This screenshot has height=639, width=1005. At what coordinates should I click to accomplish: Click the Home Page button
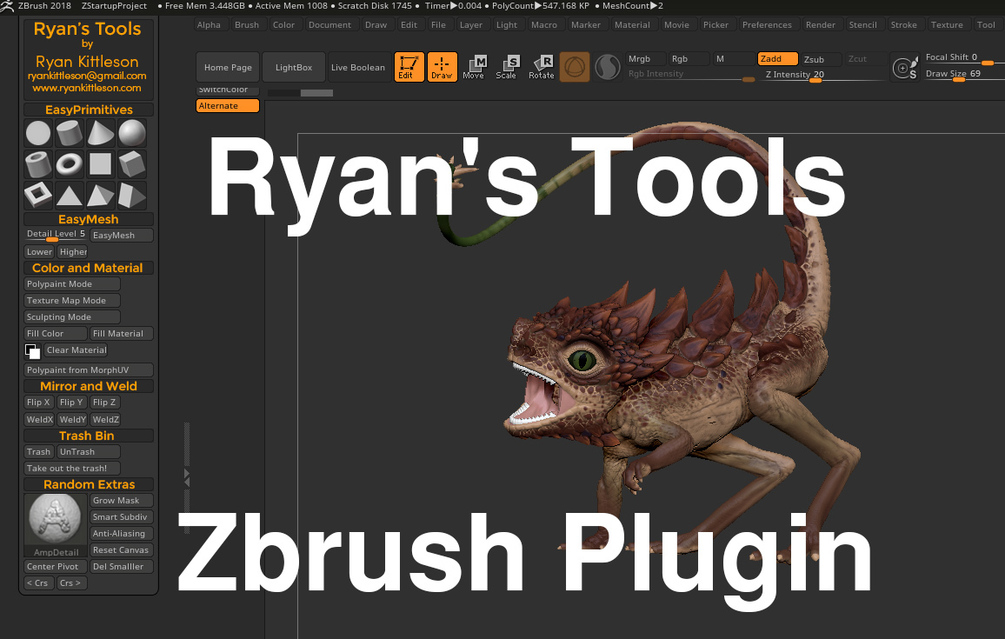tap(228, 67)
